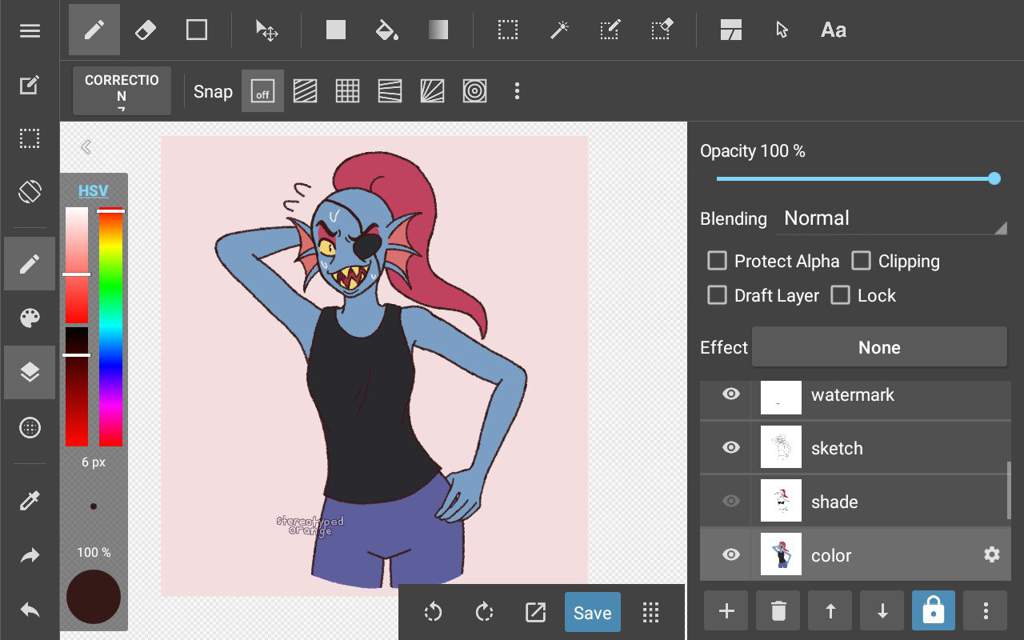Collapse the color panel with double chevron
The height and width of the screenshot is (640, 1024).
pos(86,147)
